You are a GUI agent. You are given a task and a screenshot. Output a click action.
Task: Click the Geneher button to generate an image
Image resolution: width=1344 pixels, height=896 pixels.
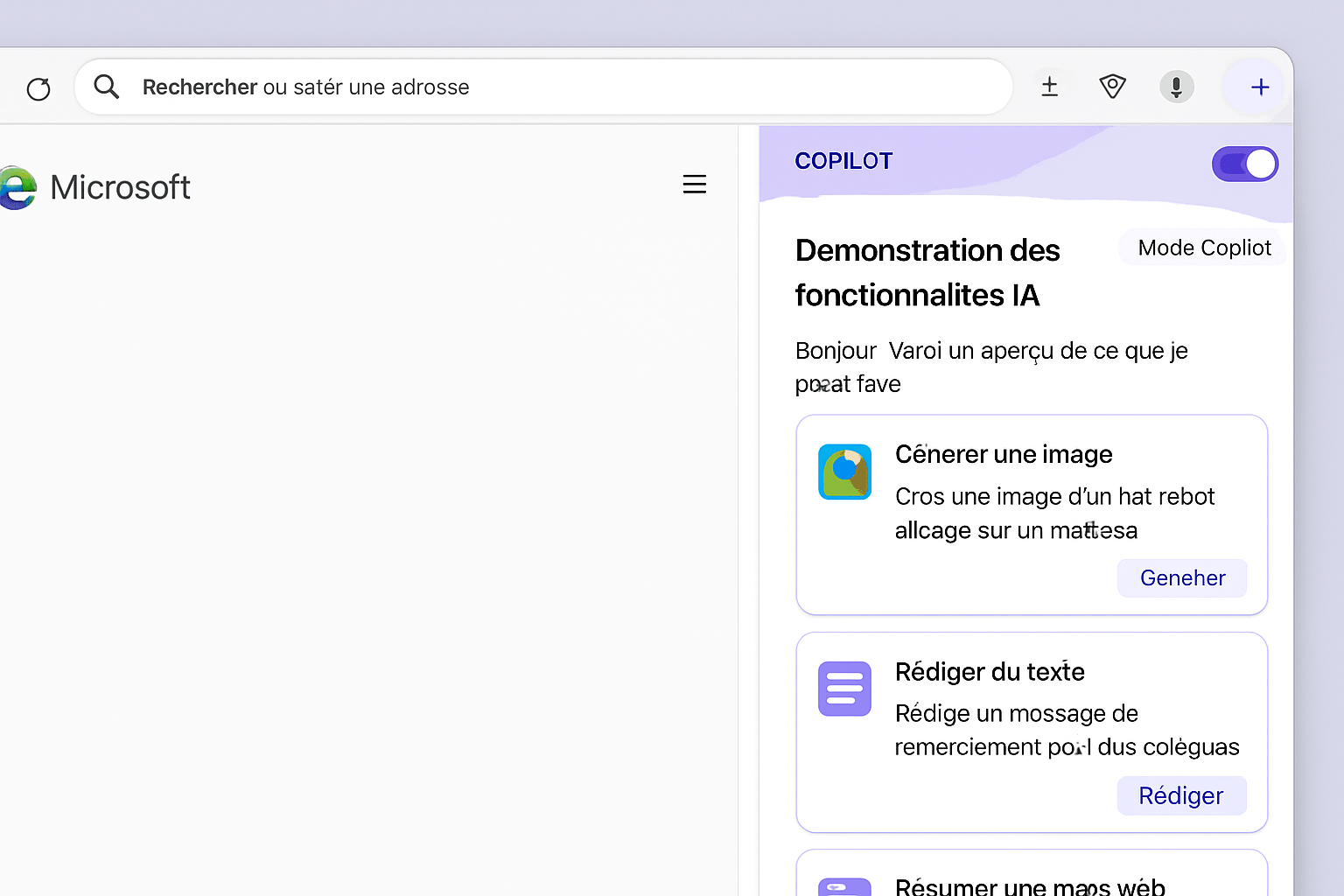click(1181, 577)
